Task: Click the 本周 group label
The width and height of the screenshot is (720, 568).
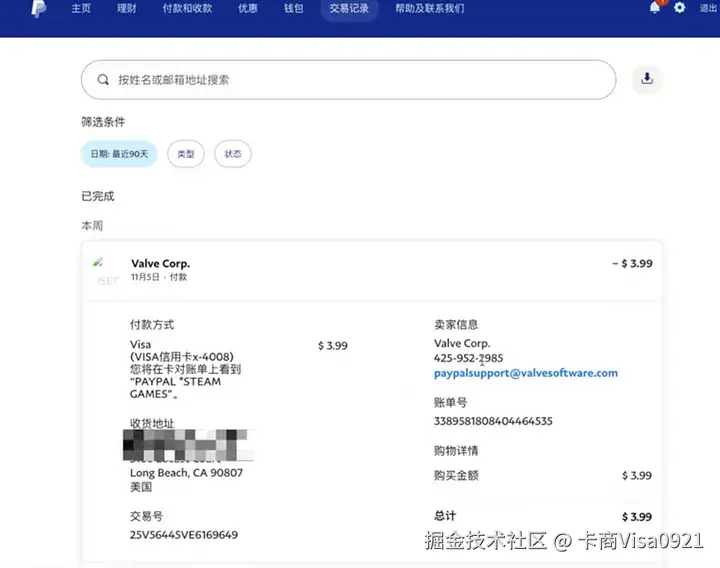Action: pyautogui.click(x=92, y=225)
